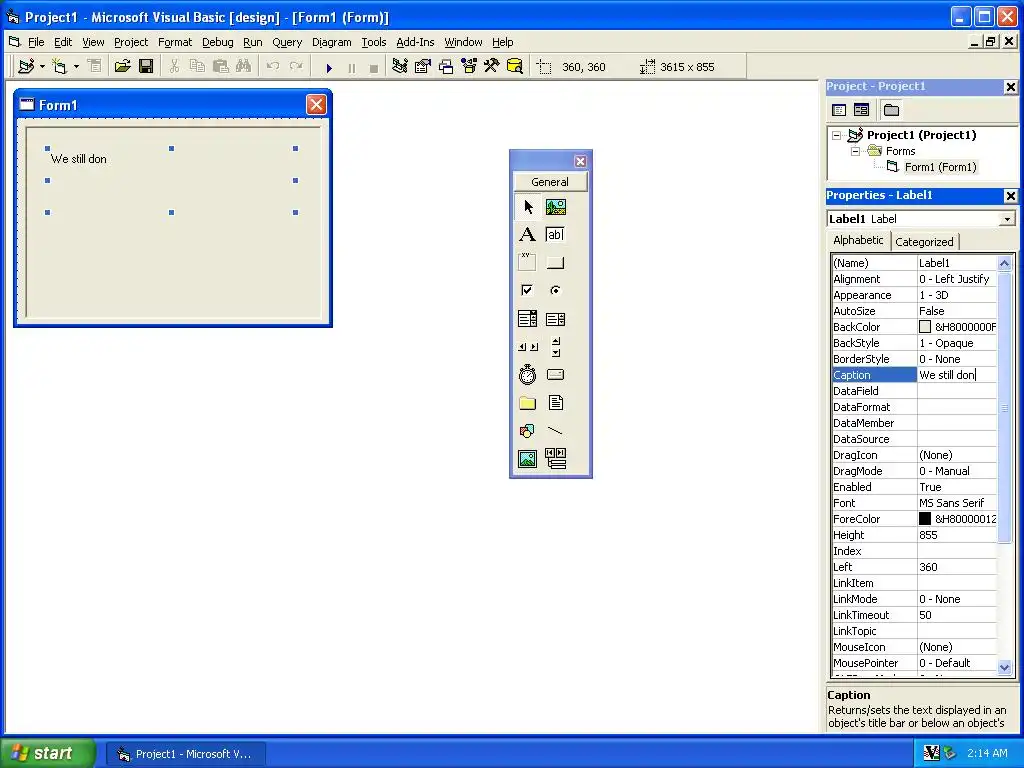The width and height of the screenshot is (1024, 768).
Task: Select the PictureBox tool in toolbox
Action: (x=556, y=207)
